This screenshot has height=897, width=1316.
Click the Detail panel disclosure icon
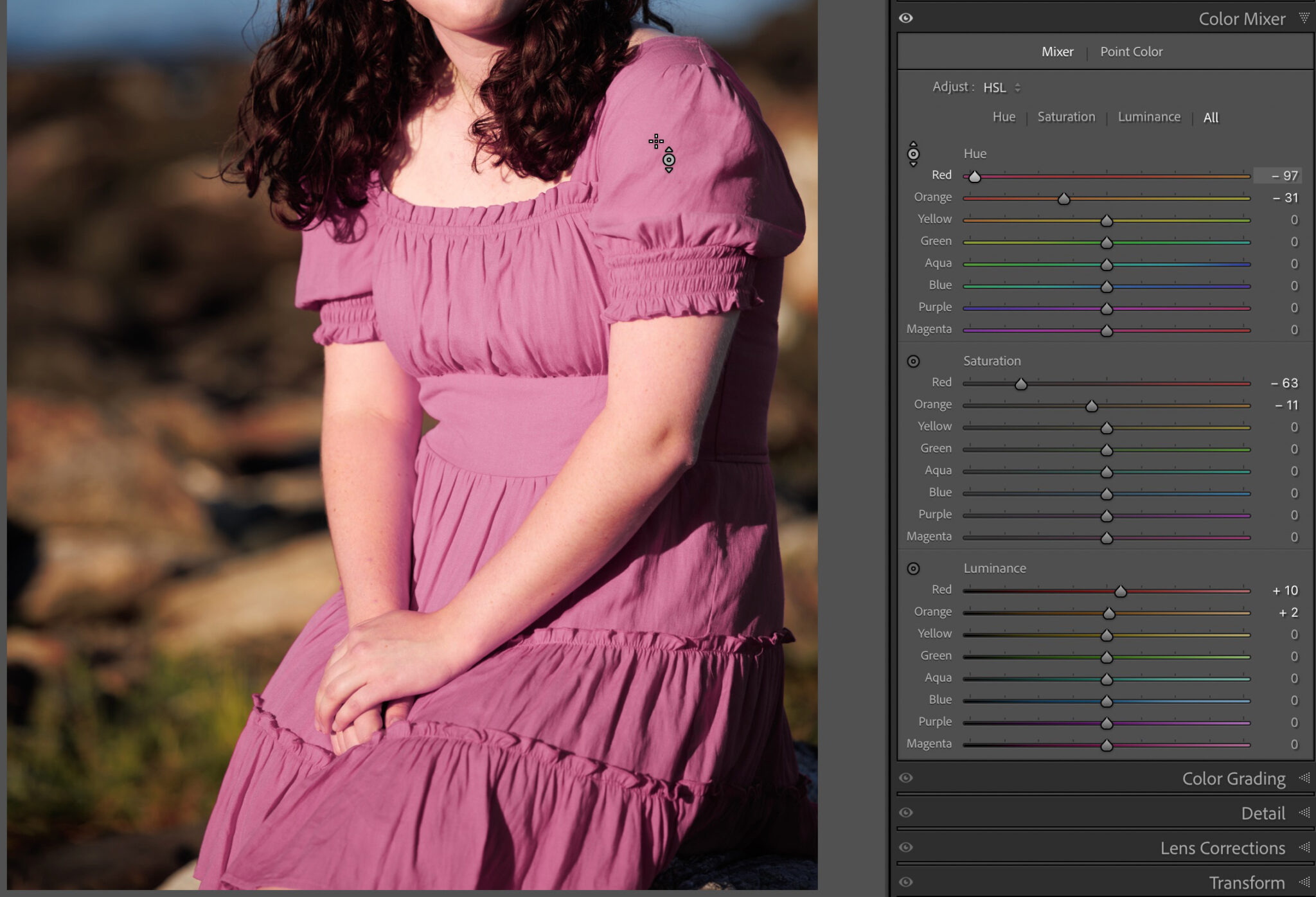coord(1304,812)
